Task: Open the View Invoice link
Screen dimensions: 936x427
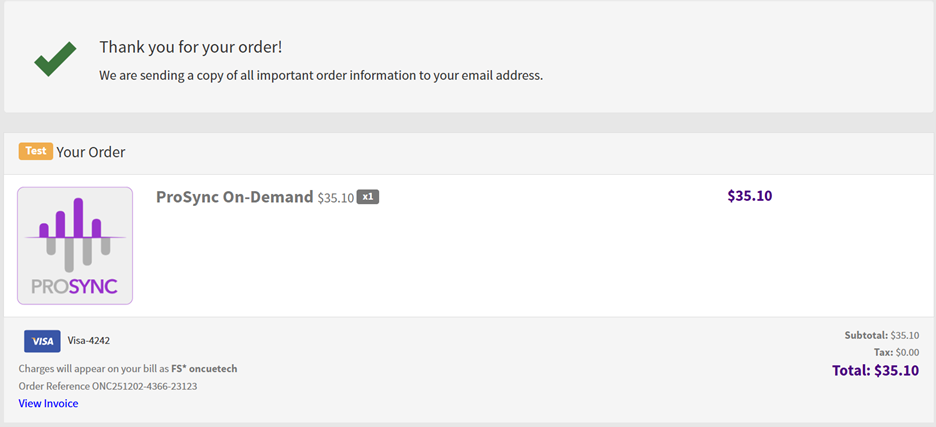Action: tap(48, 403)
